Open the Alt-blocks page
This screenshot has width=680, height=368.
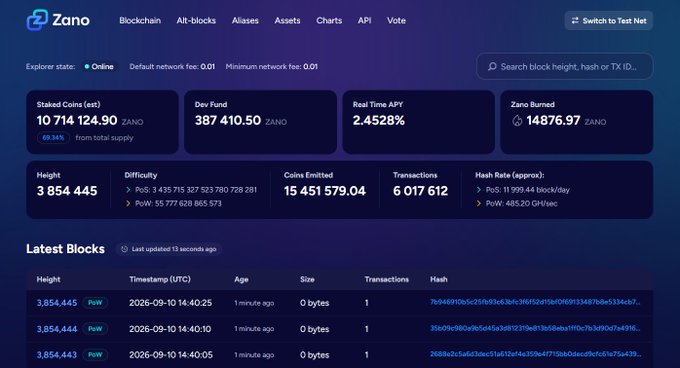point(196,20)
